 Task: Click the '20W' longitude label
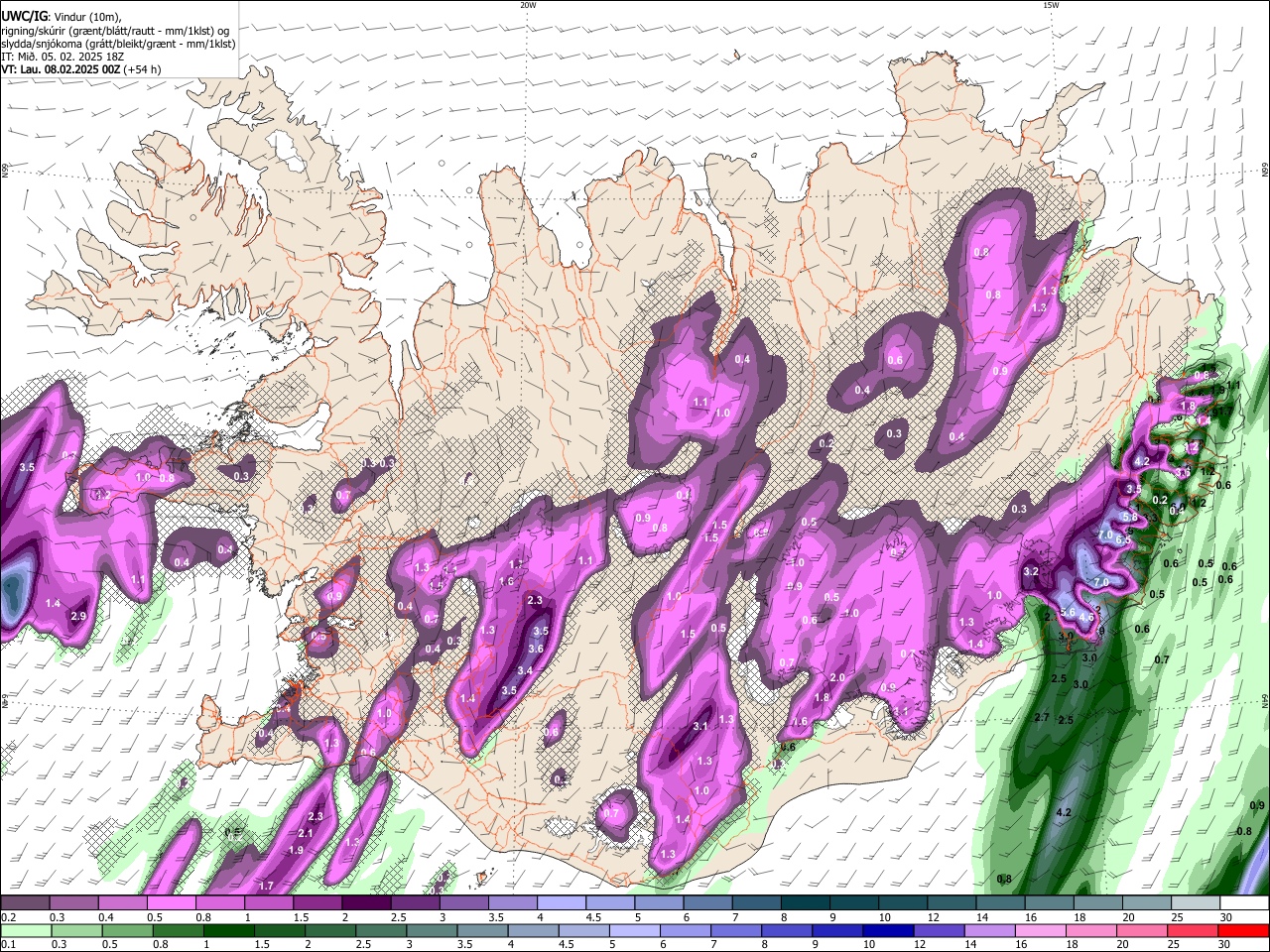tap(528, 5)
